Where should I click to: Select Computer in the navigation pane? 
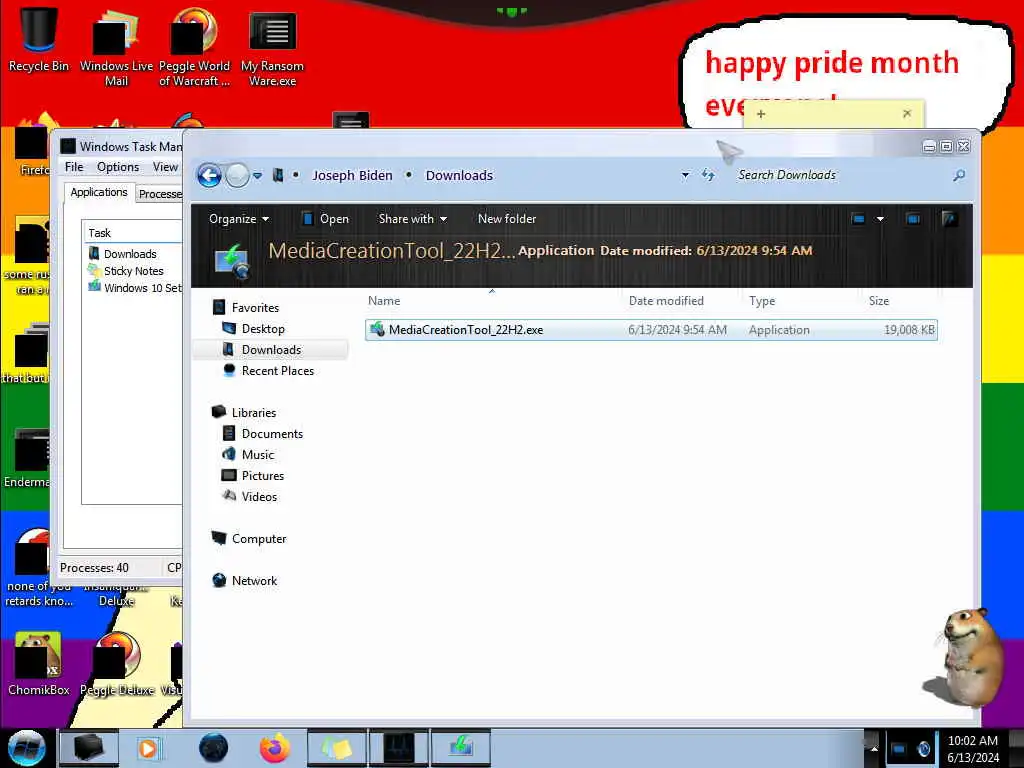click(x=249, y=539)
